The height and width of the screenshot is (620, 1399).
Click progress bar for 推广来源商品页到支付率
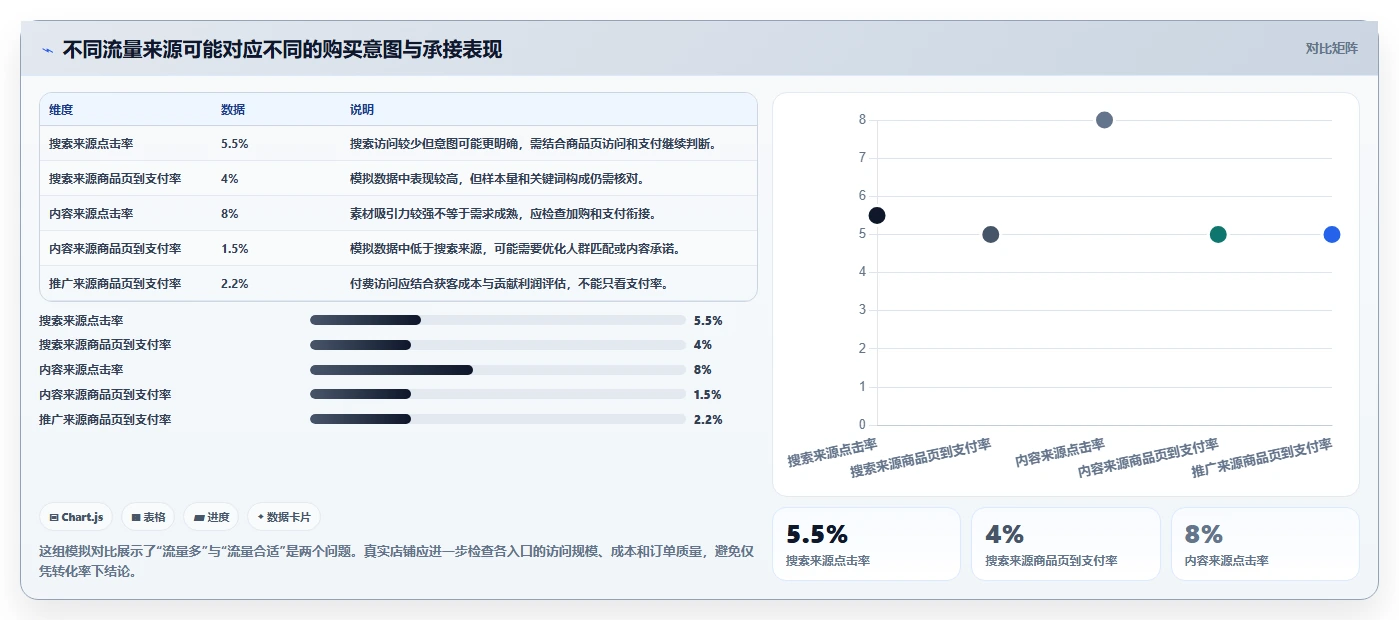click(x=498, y=419)
